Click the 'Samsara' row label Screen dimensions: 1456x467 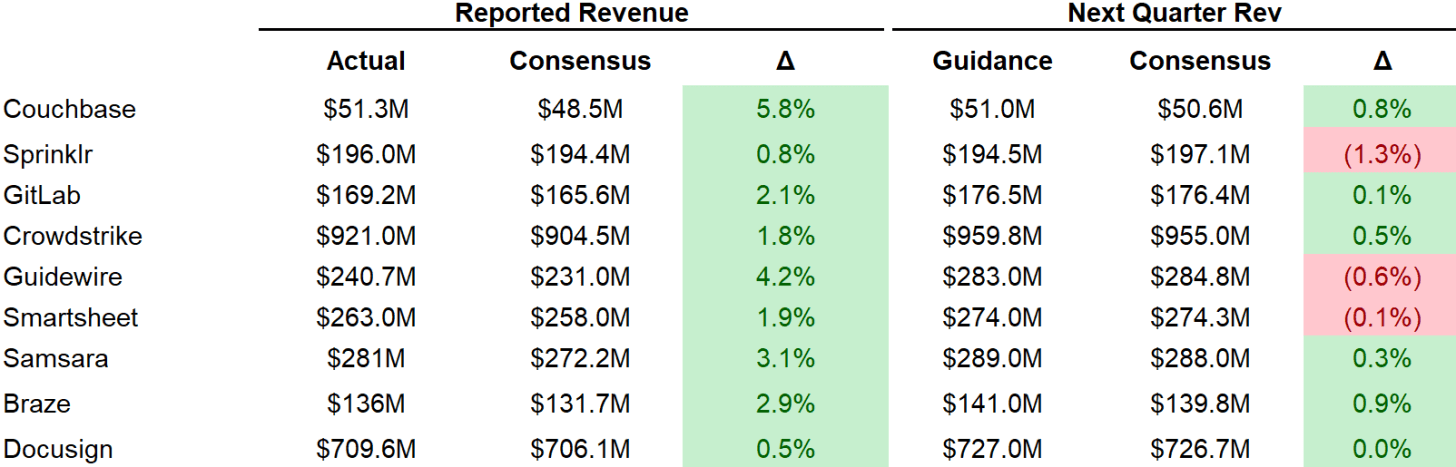point(56,358)
